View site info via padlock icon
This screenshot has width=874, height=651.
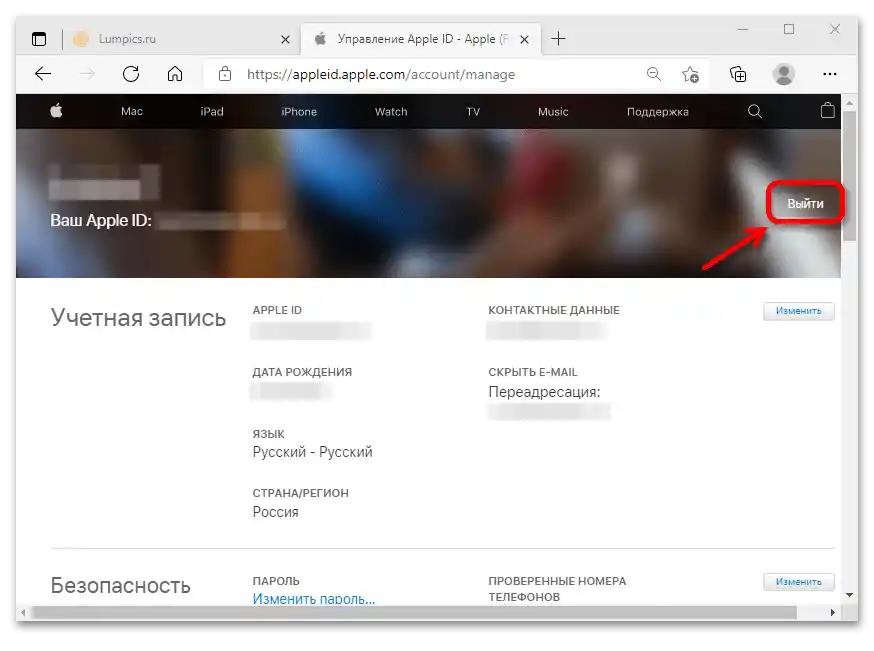tap(225, 74)
